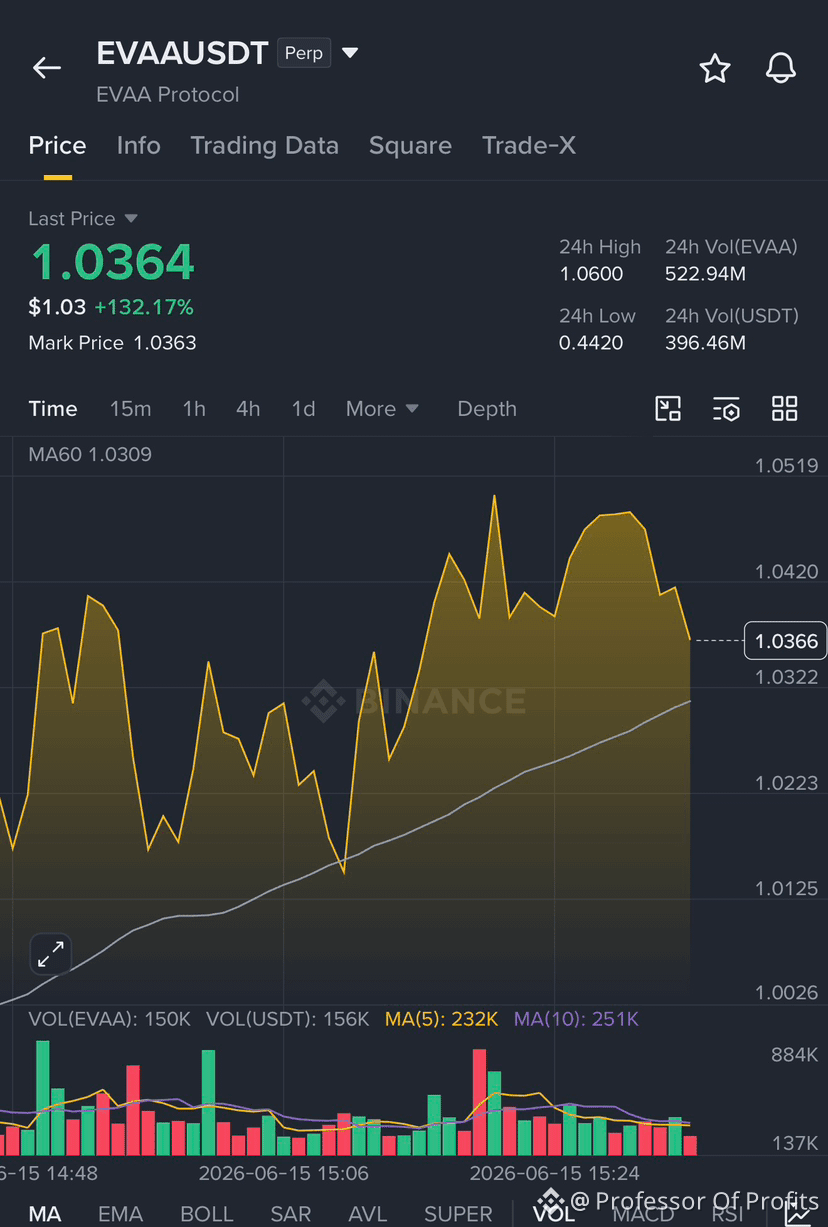Select the 1d interval
The image size is (828, 1227).
tap(303, 409)
